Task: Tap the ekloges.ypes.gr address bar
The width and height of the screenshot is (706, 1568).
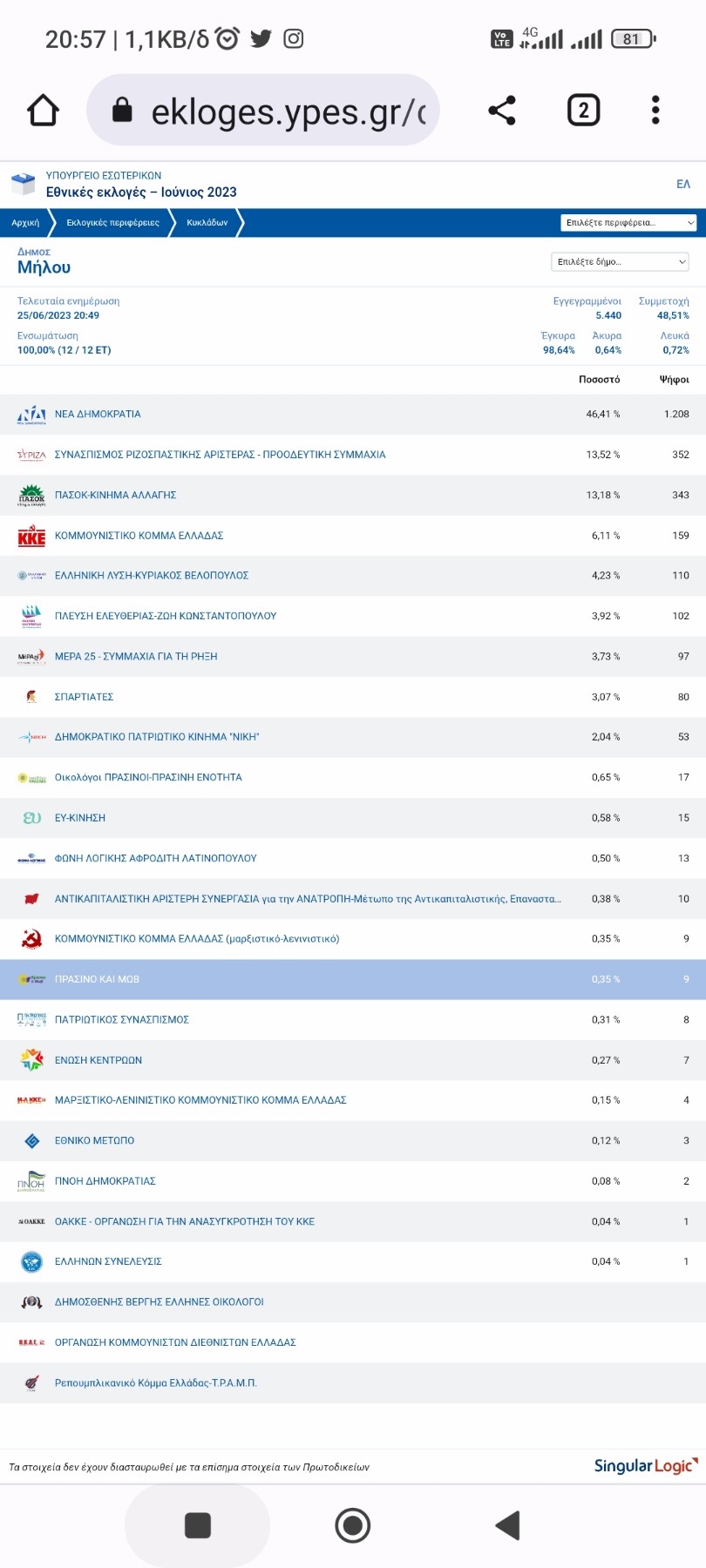Action: 263,111
